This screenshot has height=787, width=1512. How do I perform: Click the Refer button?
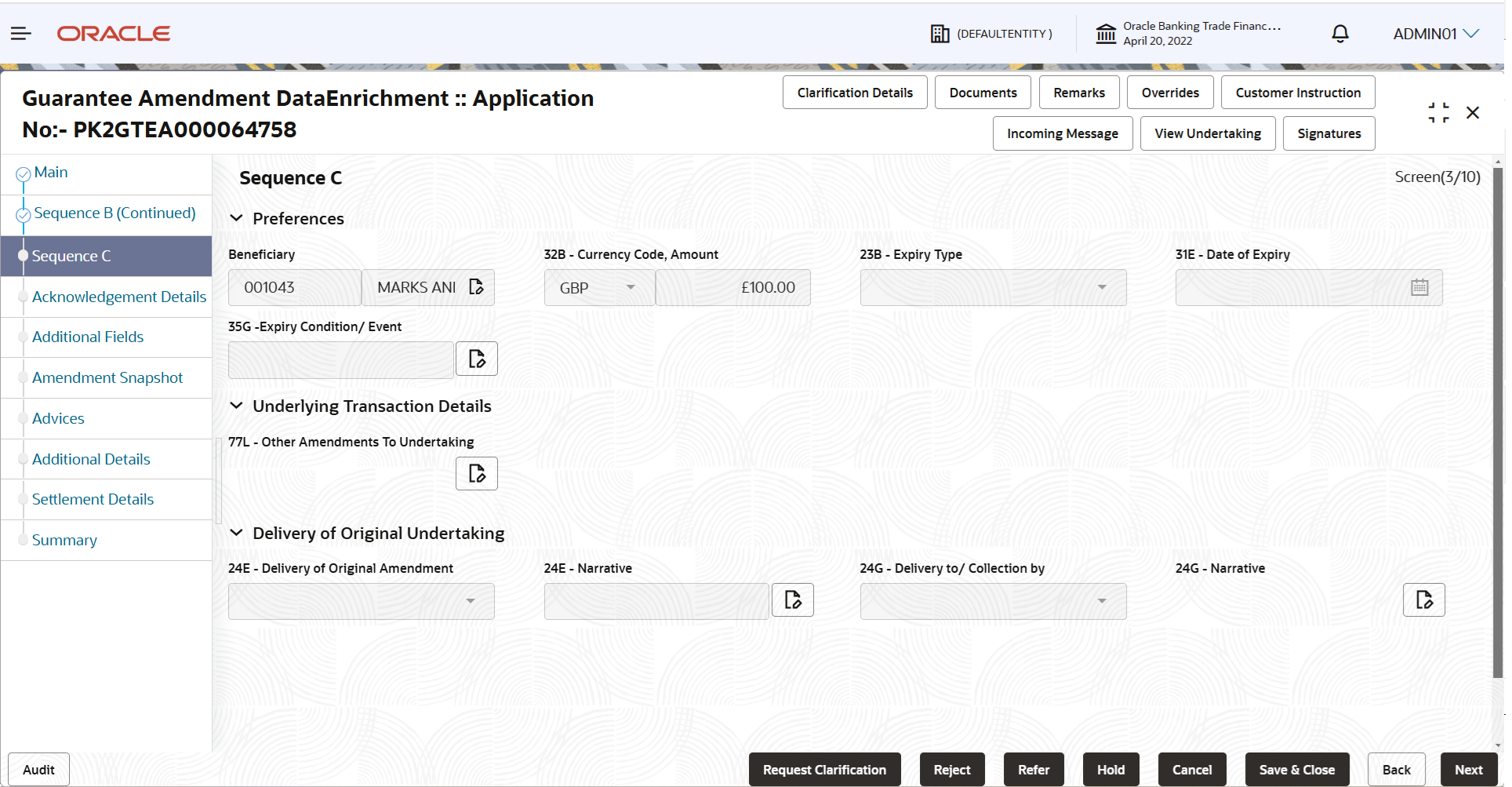click(1034, 770)
